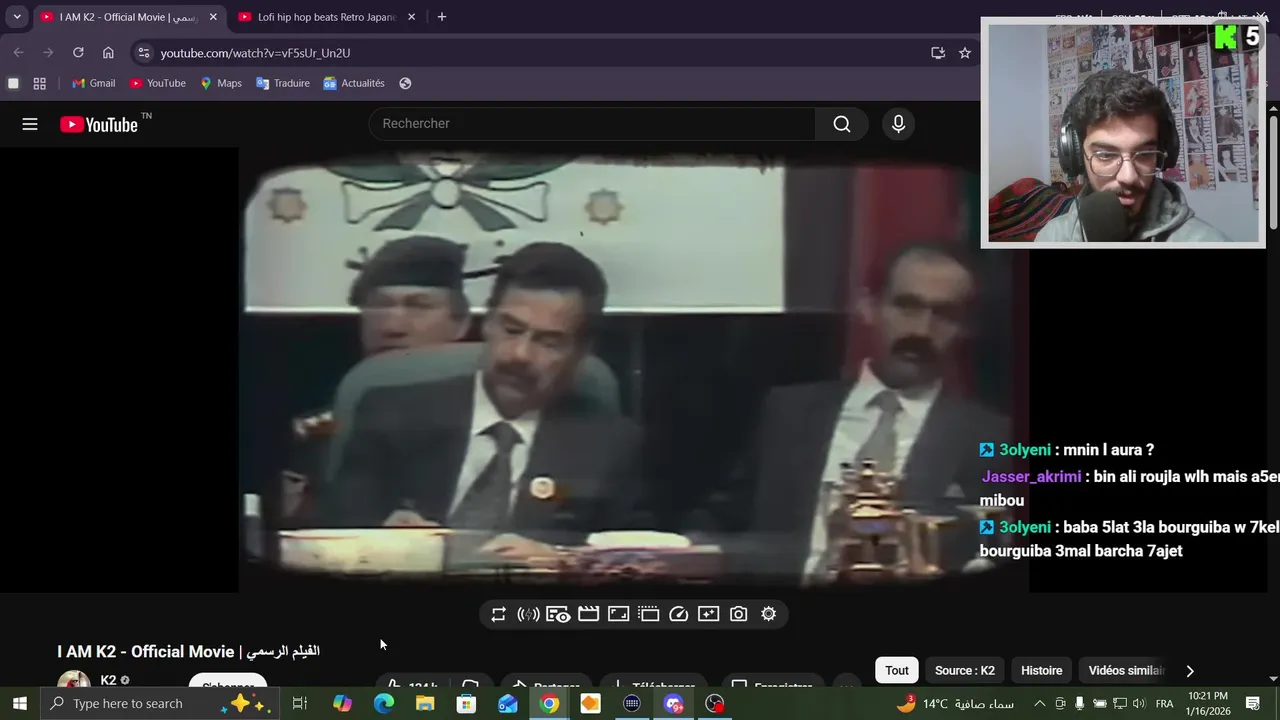Click the globe bookmark icon
The width and height of the screenshot is (1280, 720).
click(405, 83)
